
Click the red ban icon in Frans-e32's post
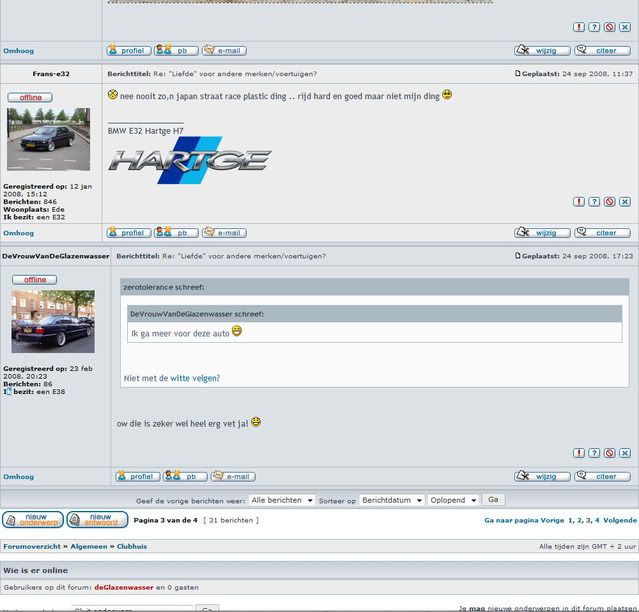610,202
